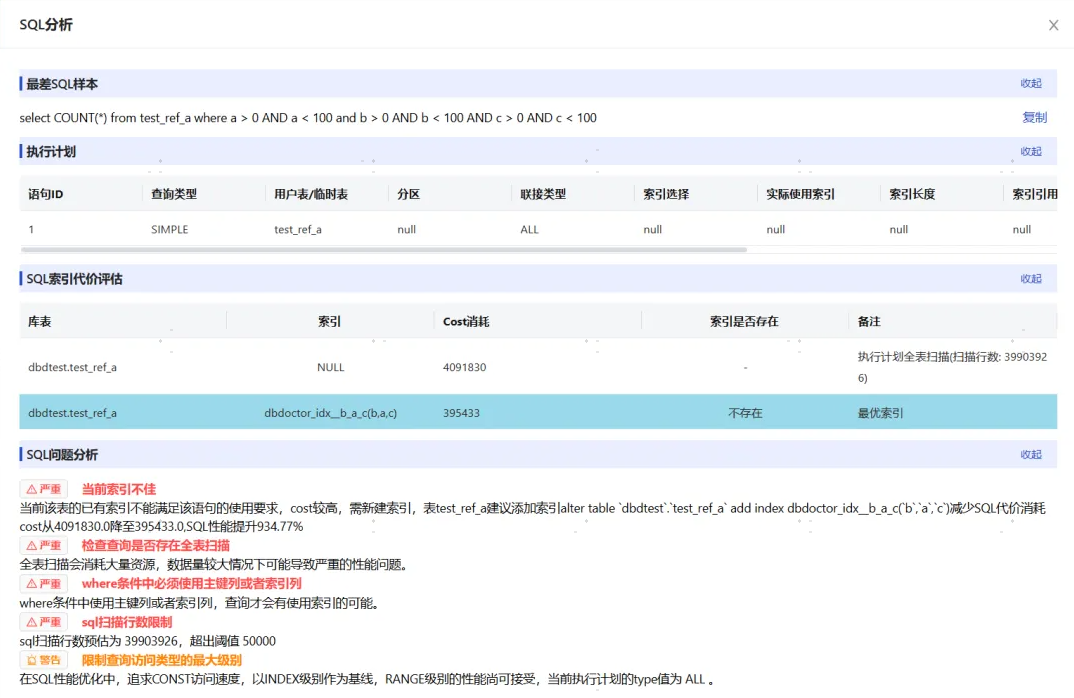
Task: Open the 当前索引不佳 issue title
Action: (x=118, y=489)
